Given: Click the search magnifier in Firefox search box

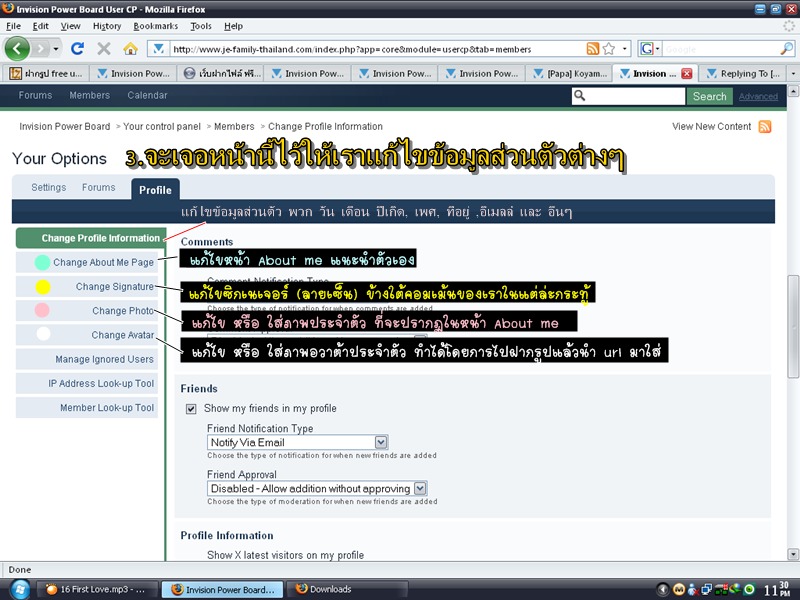Looking at the screenshot, I should (x=786, y=49).
